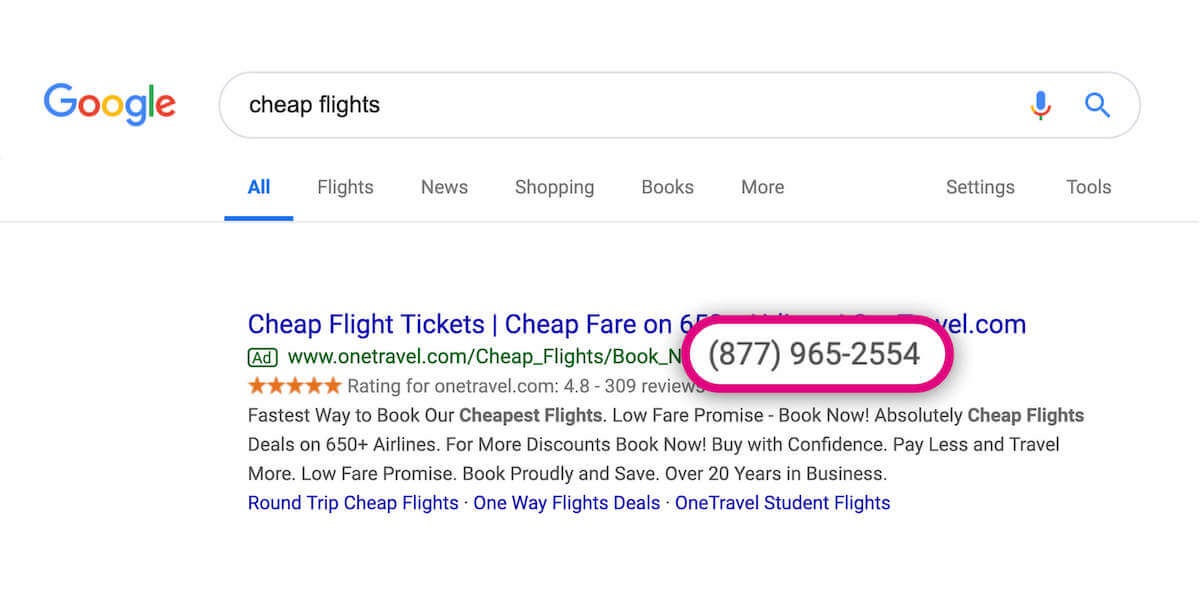The width and height of the screenshot is (1200, 600).
Task: Click the green Ad badge
Action: click(262, 356)
